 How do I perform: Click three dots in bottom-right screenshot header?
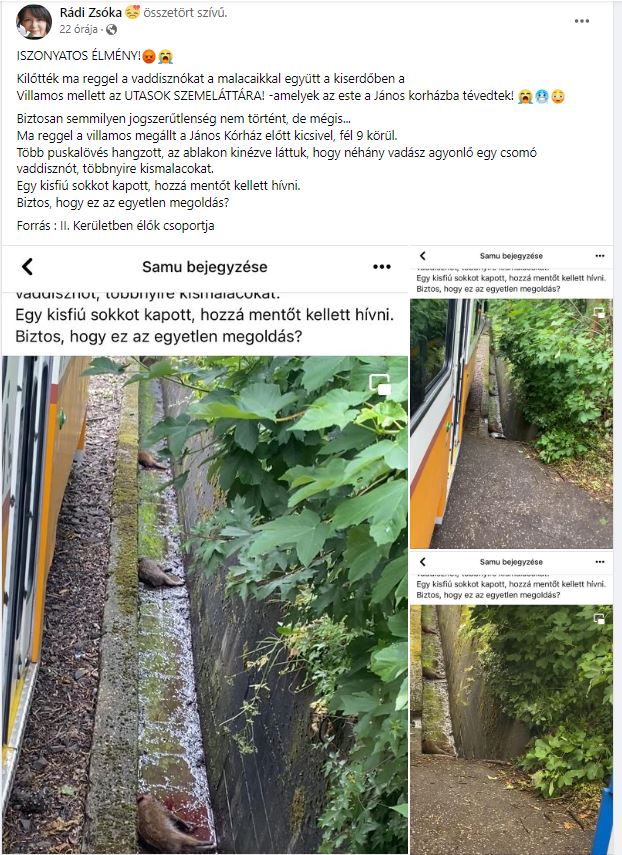600,562
